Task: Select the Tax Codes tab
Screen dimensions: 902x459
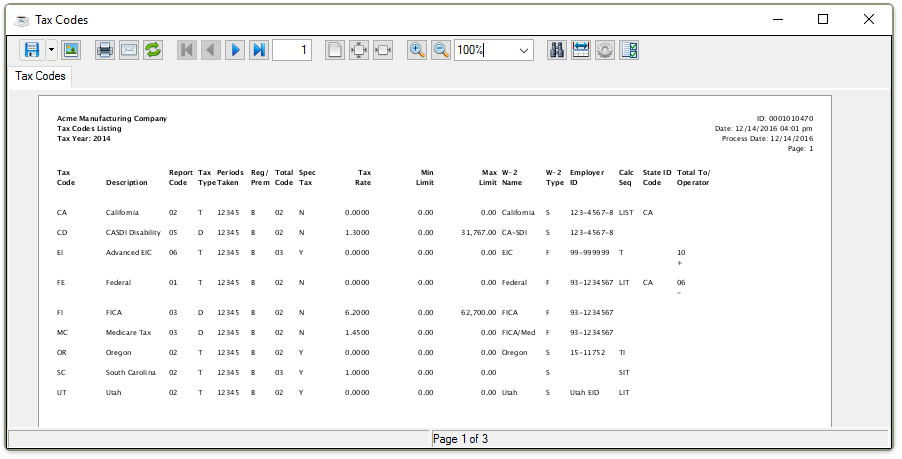Action: tap(41, 76)
